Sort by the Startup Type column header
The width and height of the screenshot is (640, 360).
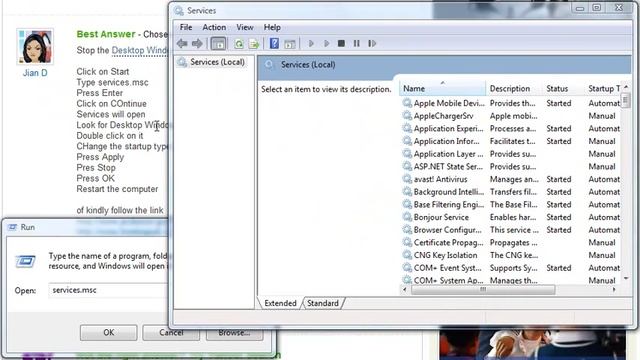point(603,89)
